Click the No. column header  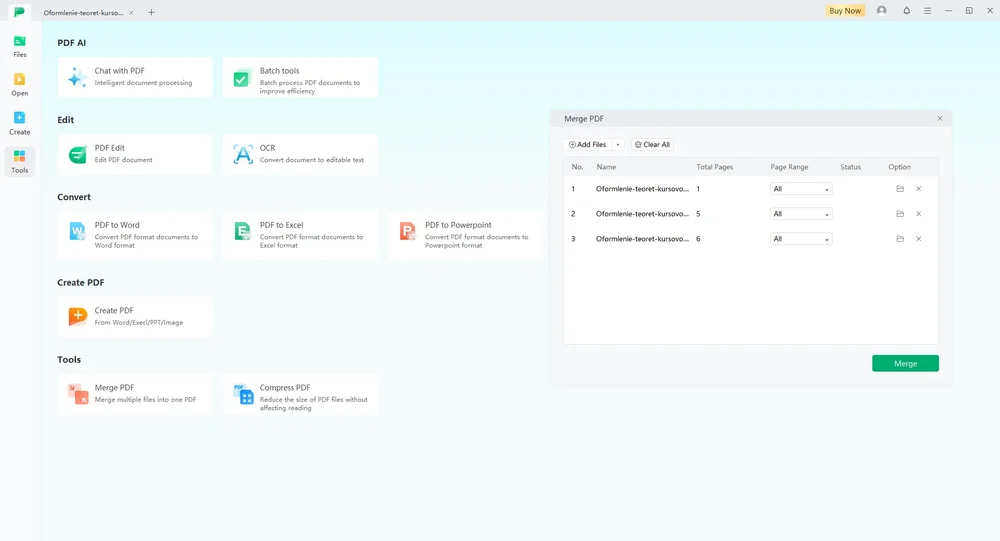click(x=577, y=167)
